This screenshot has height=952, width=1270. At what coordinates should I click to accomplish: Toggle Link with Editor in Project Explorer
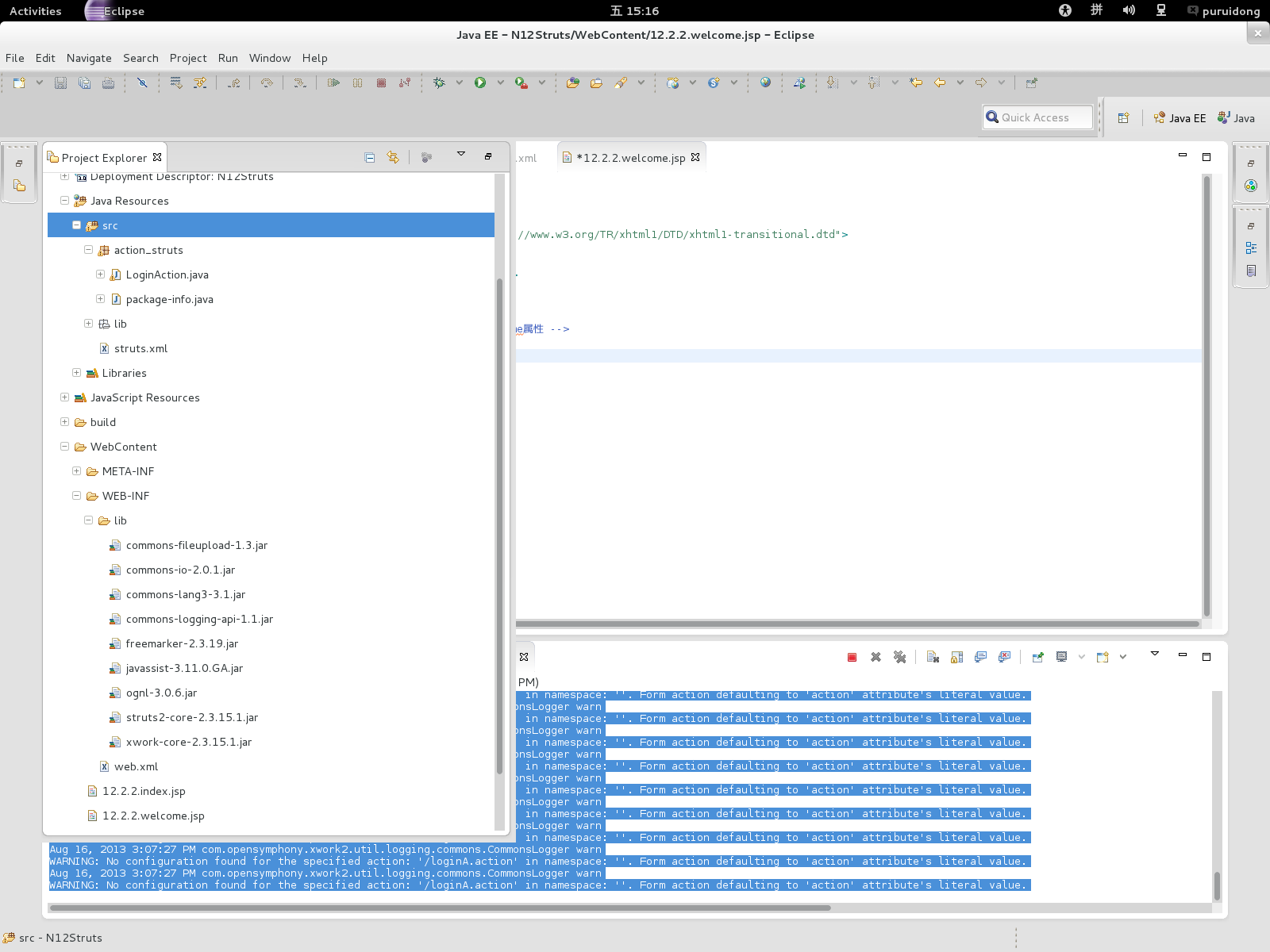click(393, 158)
